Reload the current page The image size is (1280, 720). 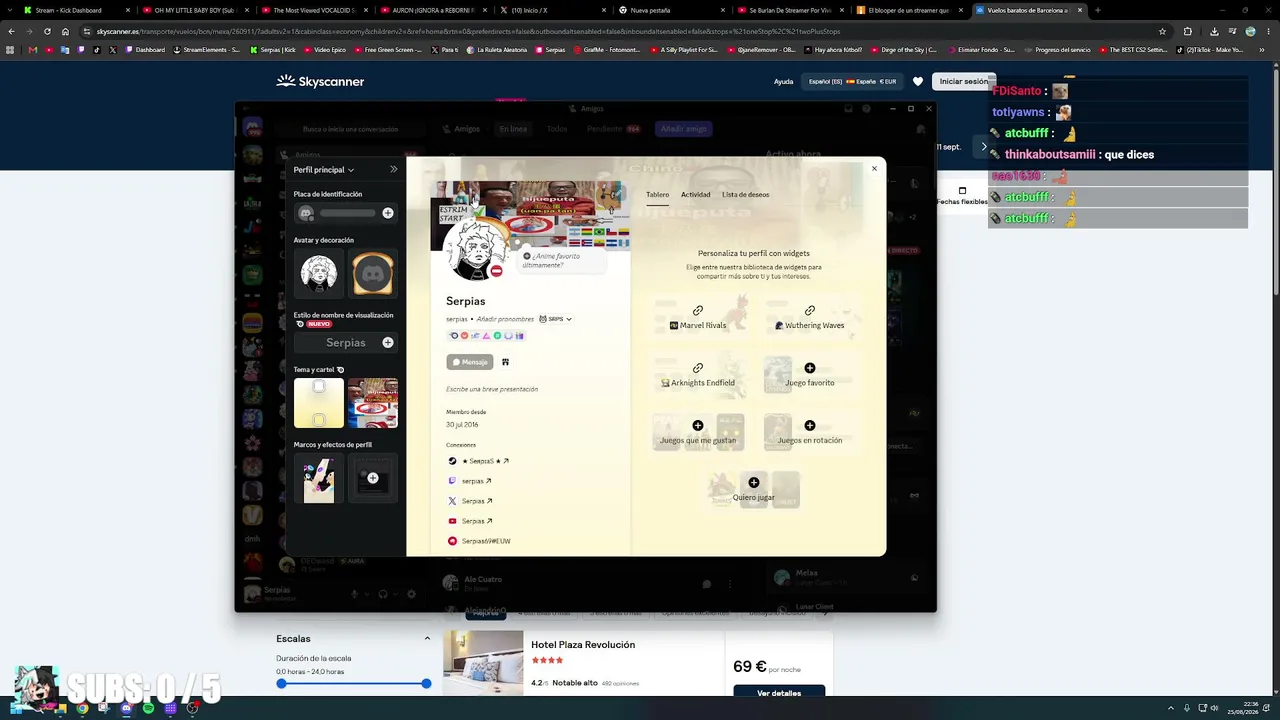(x=48, y=31)
